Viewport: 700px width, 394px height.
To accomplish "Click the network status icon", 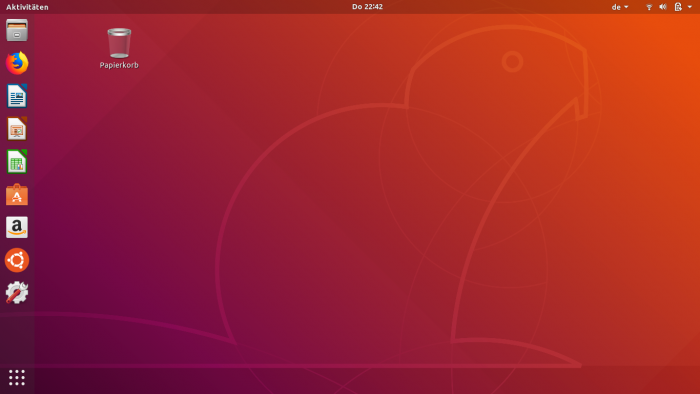I will 649,7.
